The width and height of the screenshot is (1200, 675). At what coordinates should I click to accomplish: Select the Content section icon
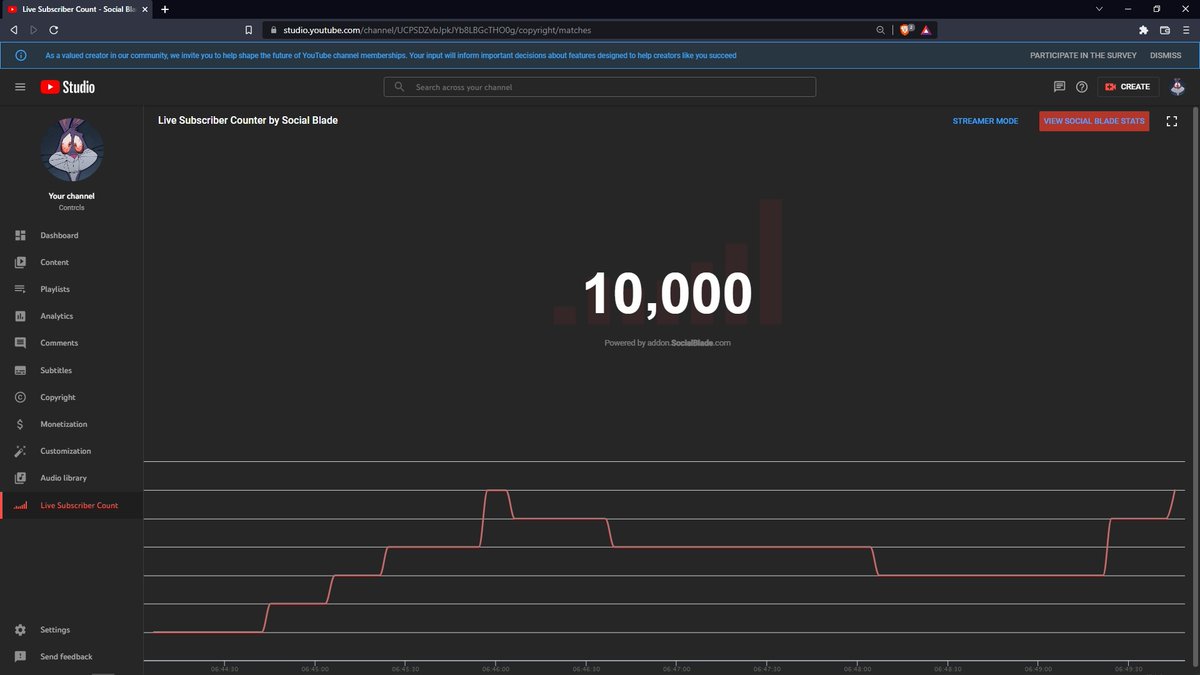tap(20, 262)
